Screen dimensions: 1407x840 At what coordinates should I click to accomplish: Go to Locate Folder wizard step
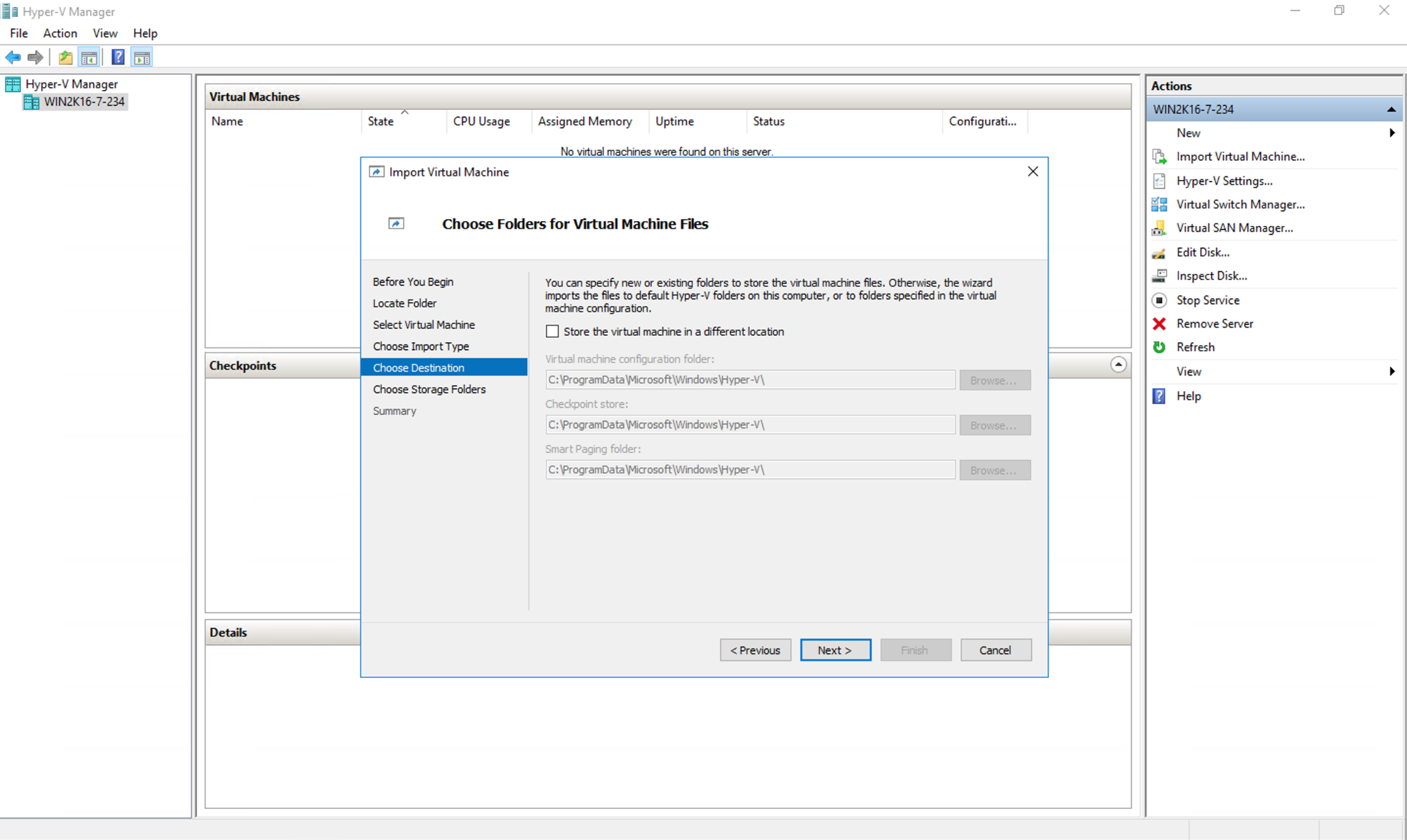405,303
